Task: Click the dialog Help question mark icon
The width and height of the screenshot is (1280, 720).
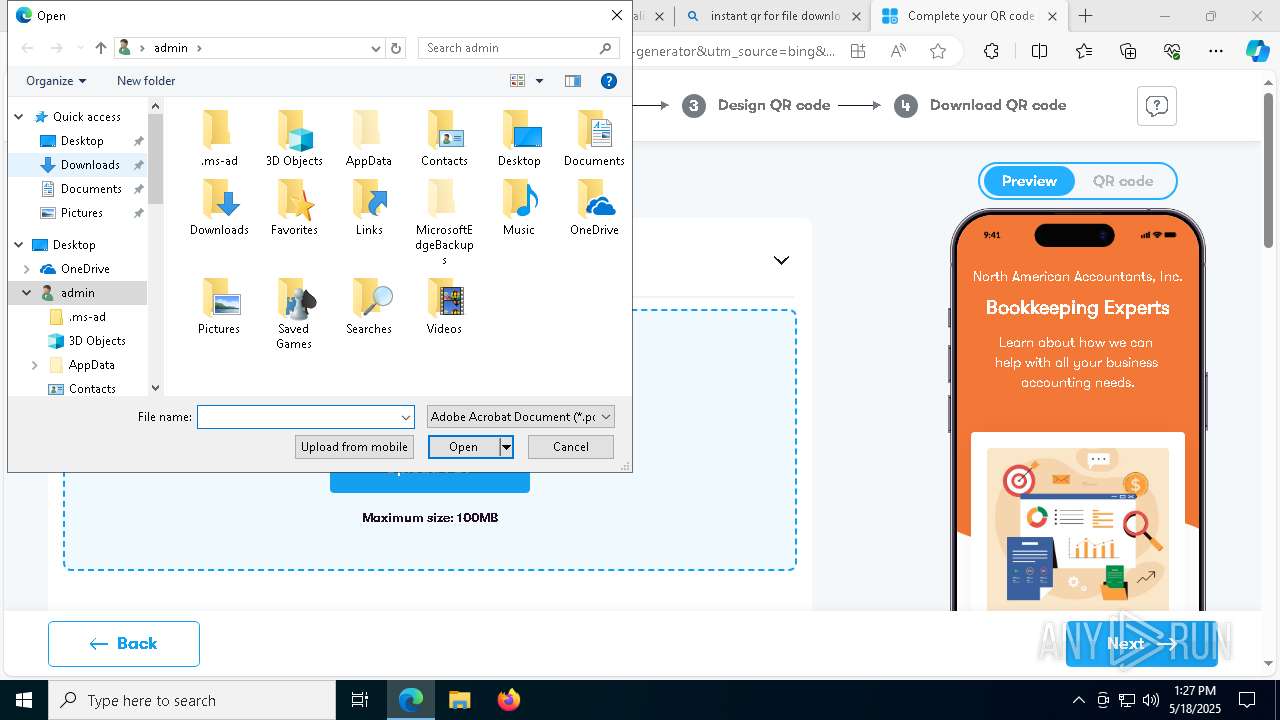Action: [x=608, y=81]
